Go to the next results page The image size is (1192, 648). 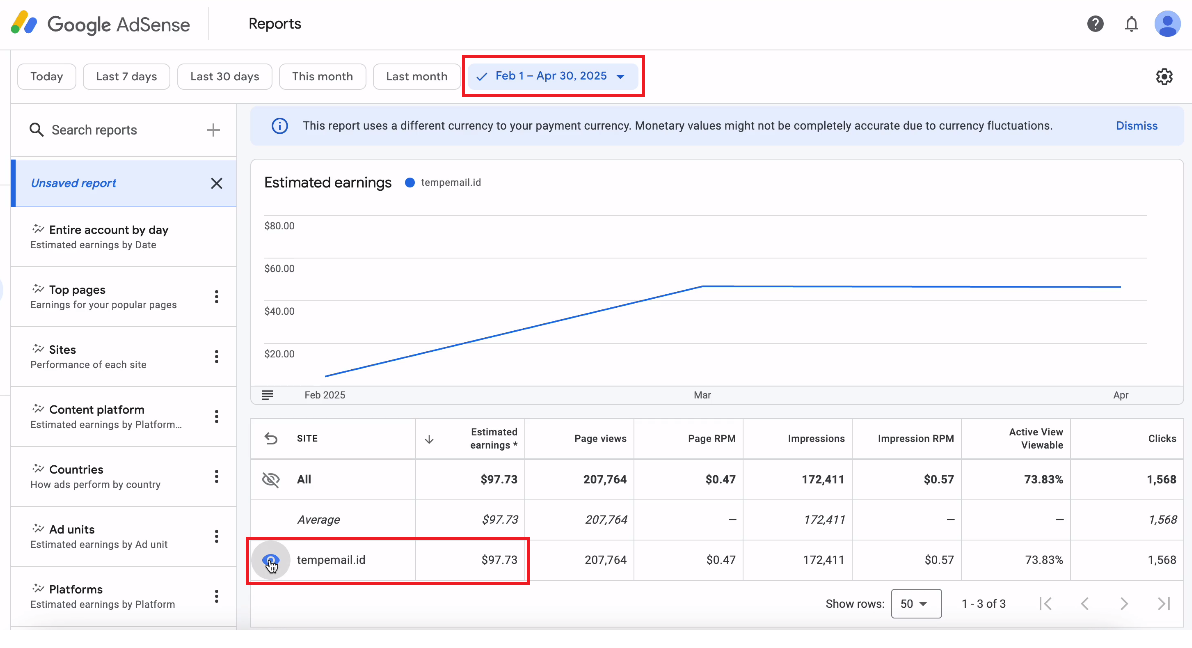(1124, 604)
